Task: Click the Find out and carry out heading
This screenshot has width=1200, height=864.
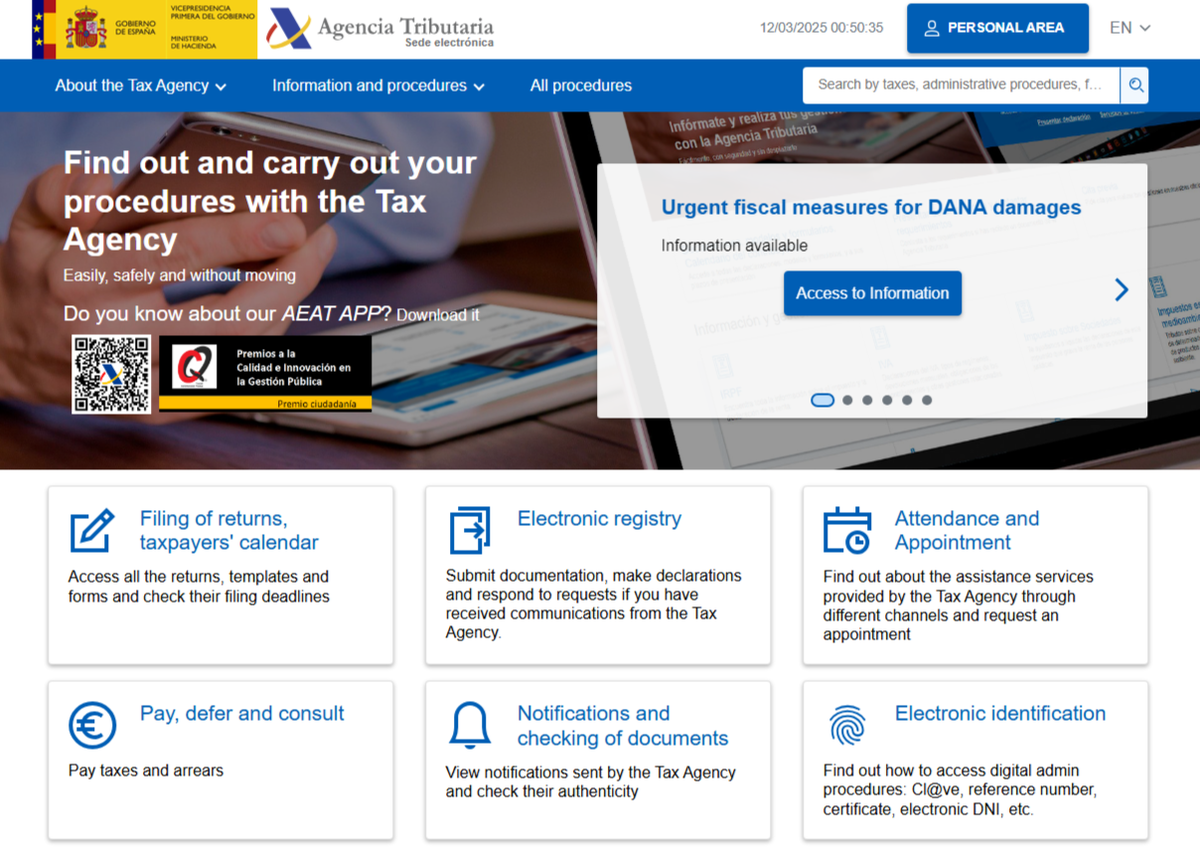Action: tap(270, 201)
